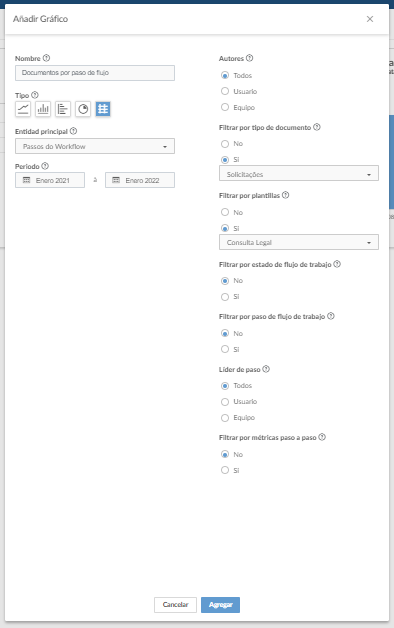Choose No for workflow step filter
This screenshot has width=394, height=628.
pos(225,333)
